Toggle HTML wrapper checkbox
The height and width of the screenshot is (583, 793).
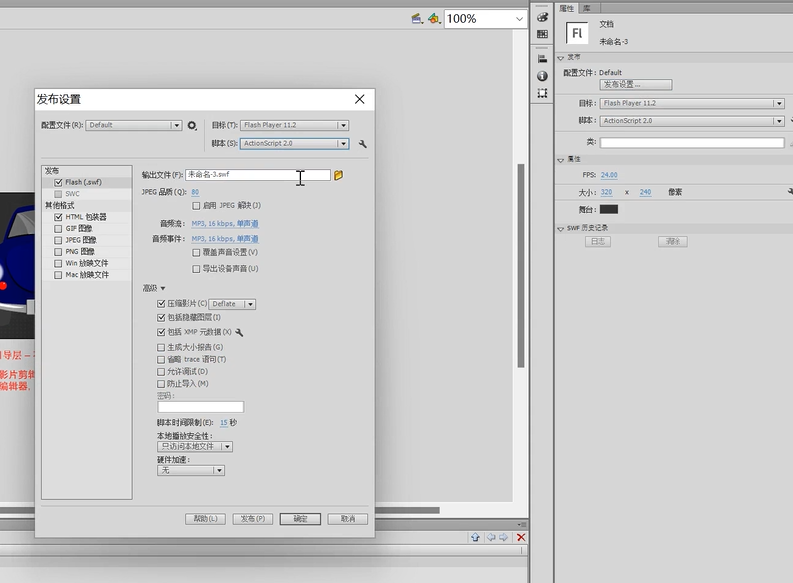pyautogui.click(x=58, y=217)
